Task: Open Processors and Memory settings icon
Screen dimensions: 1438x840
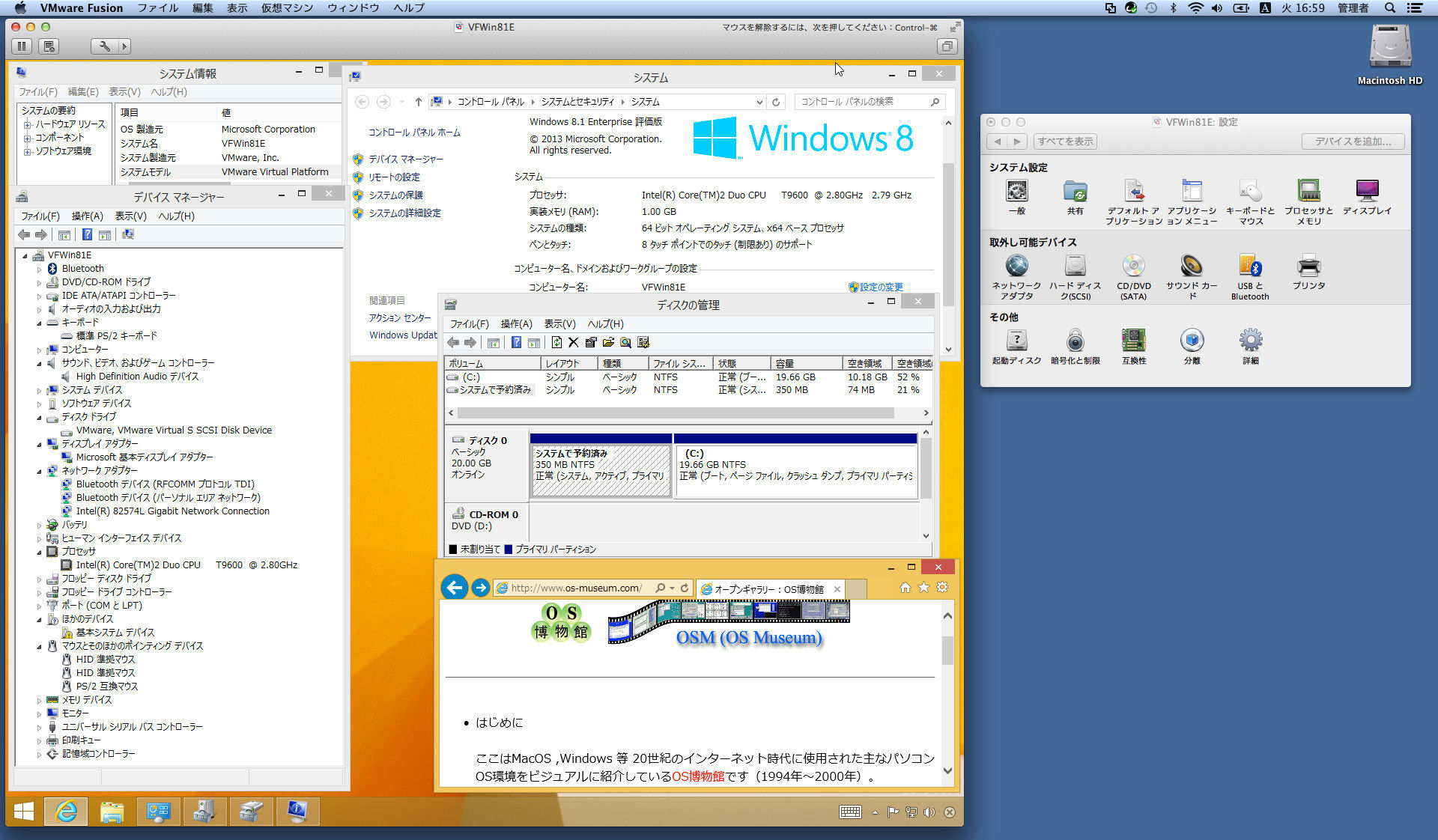Action: point(1308,191)
